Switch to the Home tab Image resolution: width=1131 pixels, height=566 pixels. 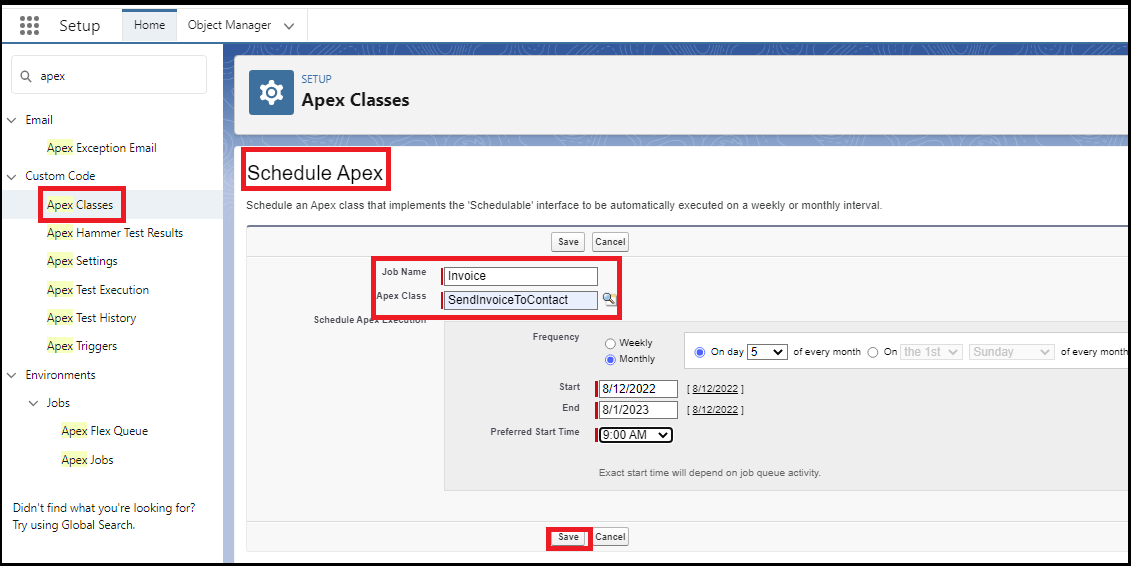pyautogui.click(x=149, y=25)
